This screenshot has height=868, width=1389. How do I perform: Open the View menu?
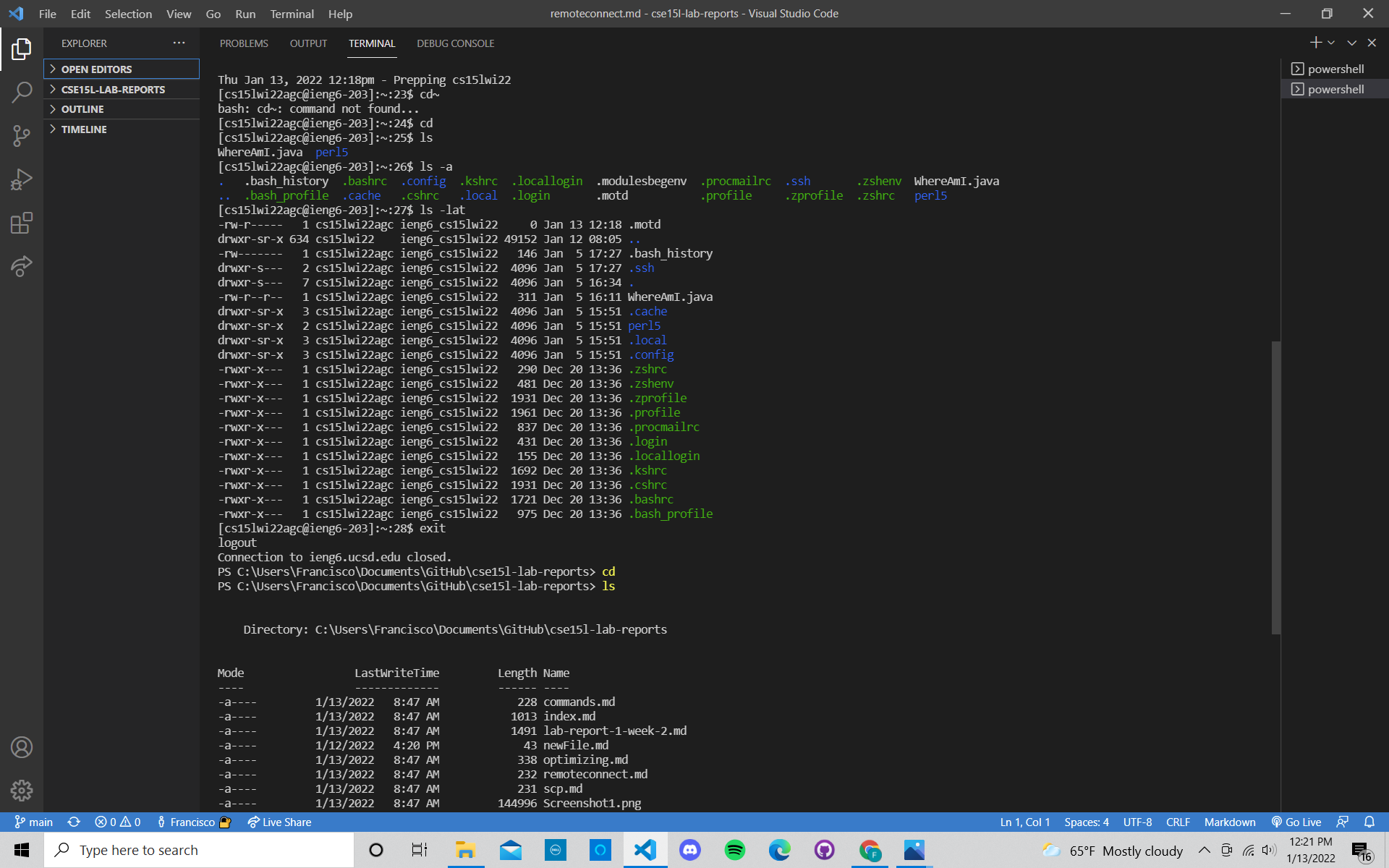click(x=179, y=14)
